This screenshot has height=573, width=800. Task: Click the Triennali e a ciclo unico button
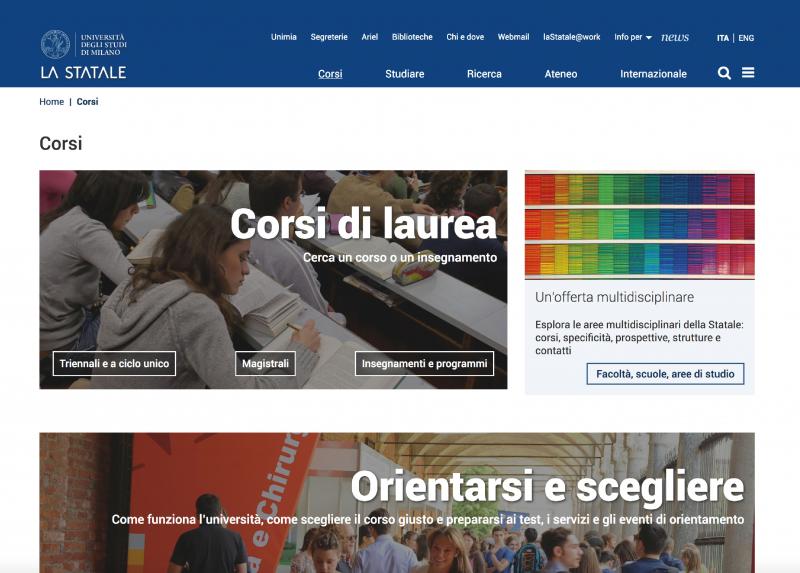[114, 363]
